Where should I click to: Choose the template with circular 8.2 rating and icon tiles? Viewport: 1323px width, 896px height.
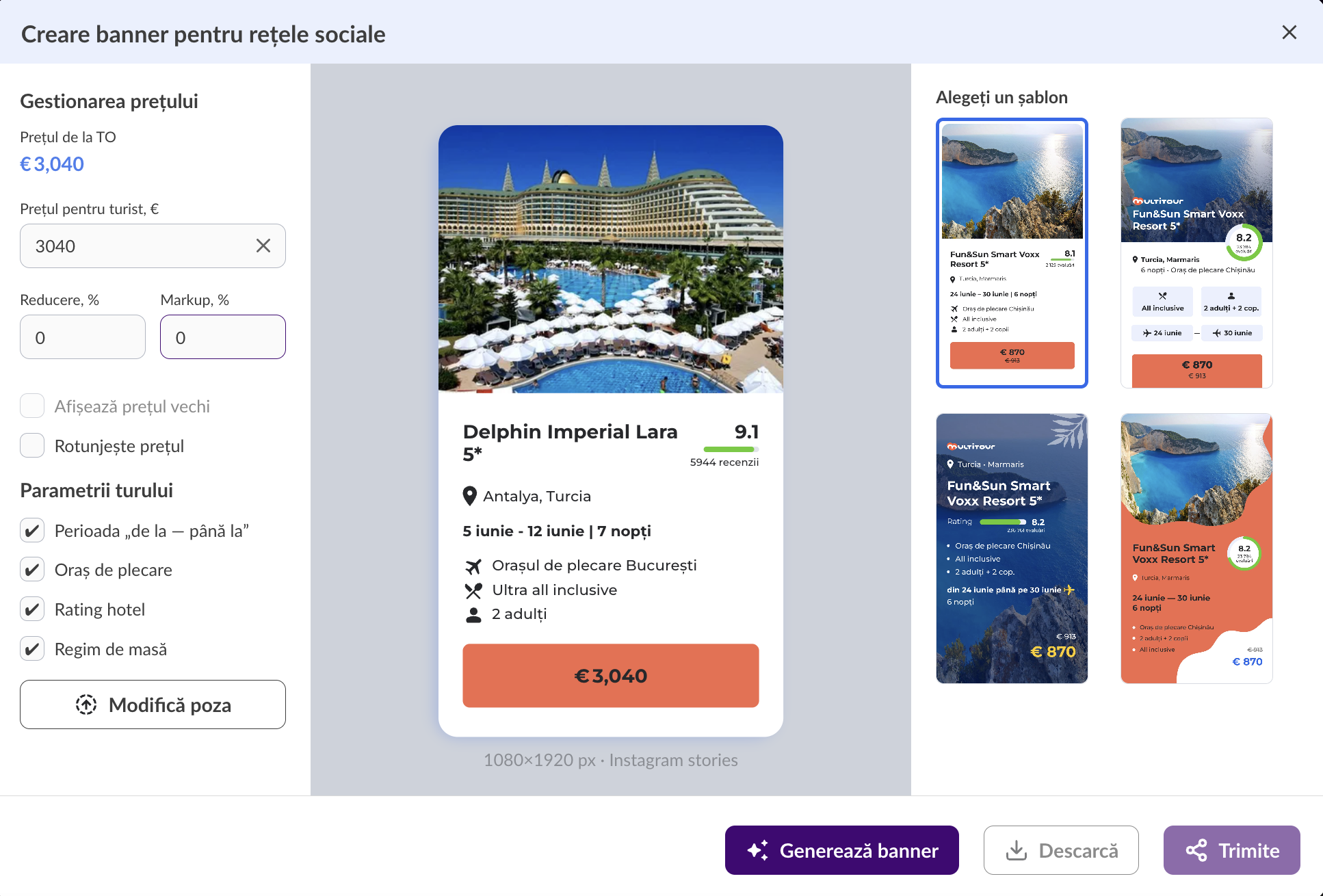[1196, 253]
